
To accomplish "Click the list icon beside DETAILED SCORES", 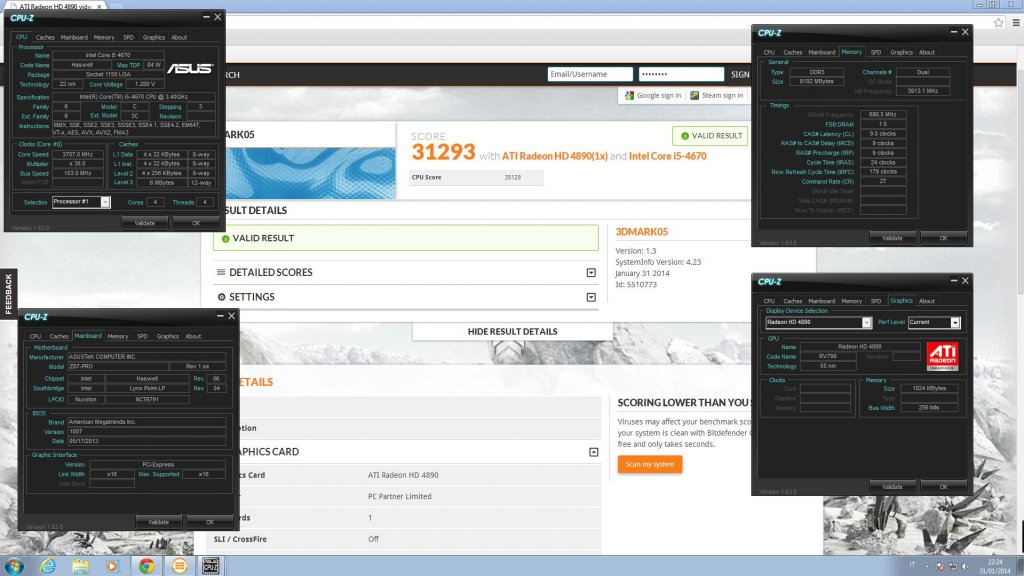I will [x=221, y=272].
